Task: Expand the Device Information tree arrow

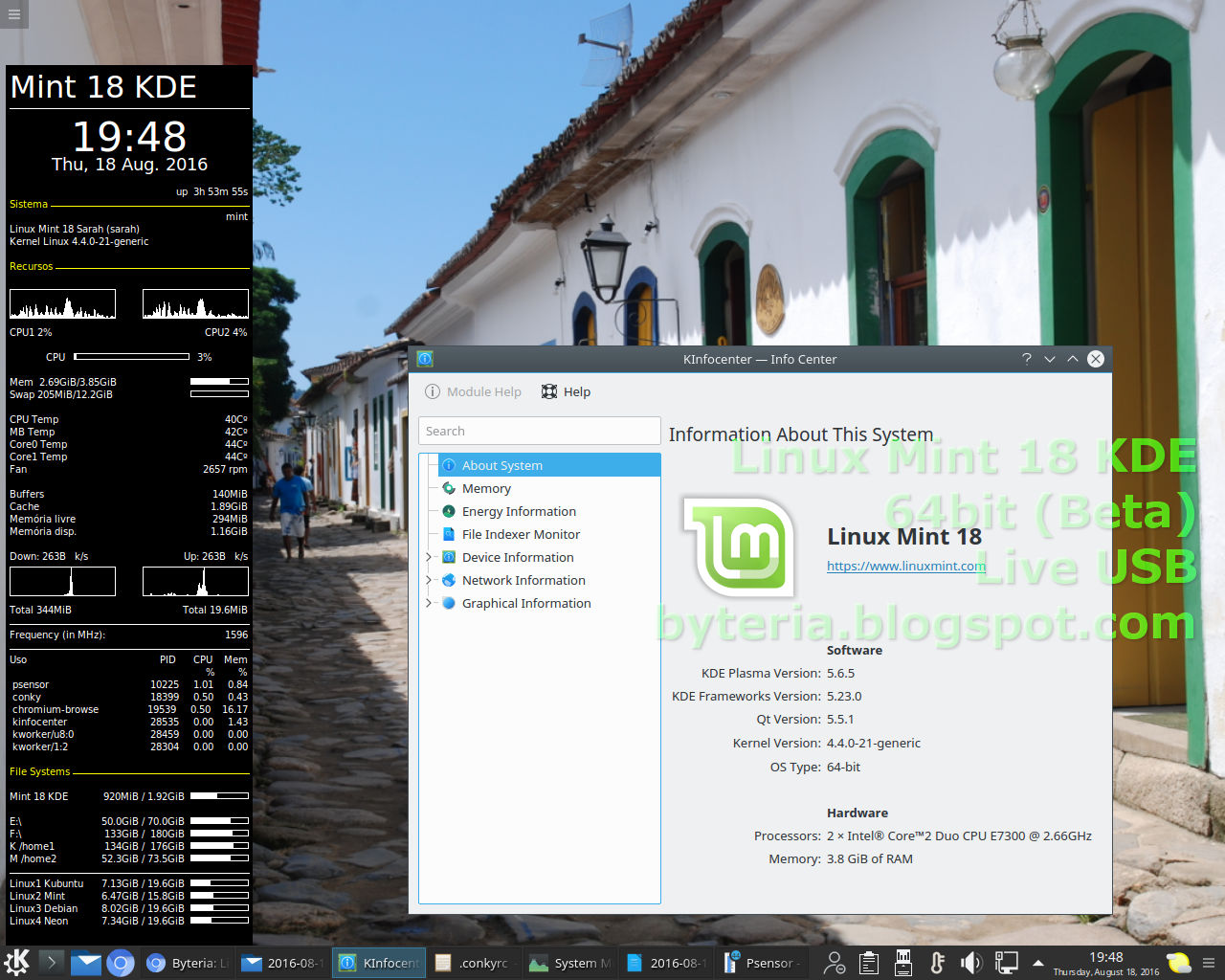Action: [x=429, y=557]
